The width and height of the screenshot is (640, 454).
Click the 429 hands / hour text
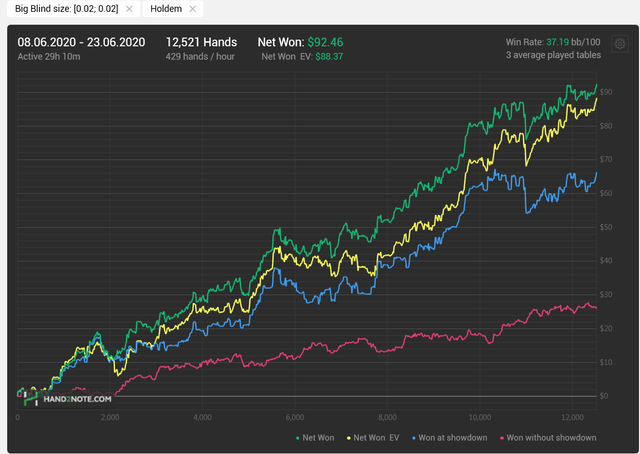200,57
